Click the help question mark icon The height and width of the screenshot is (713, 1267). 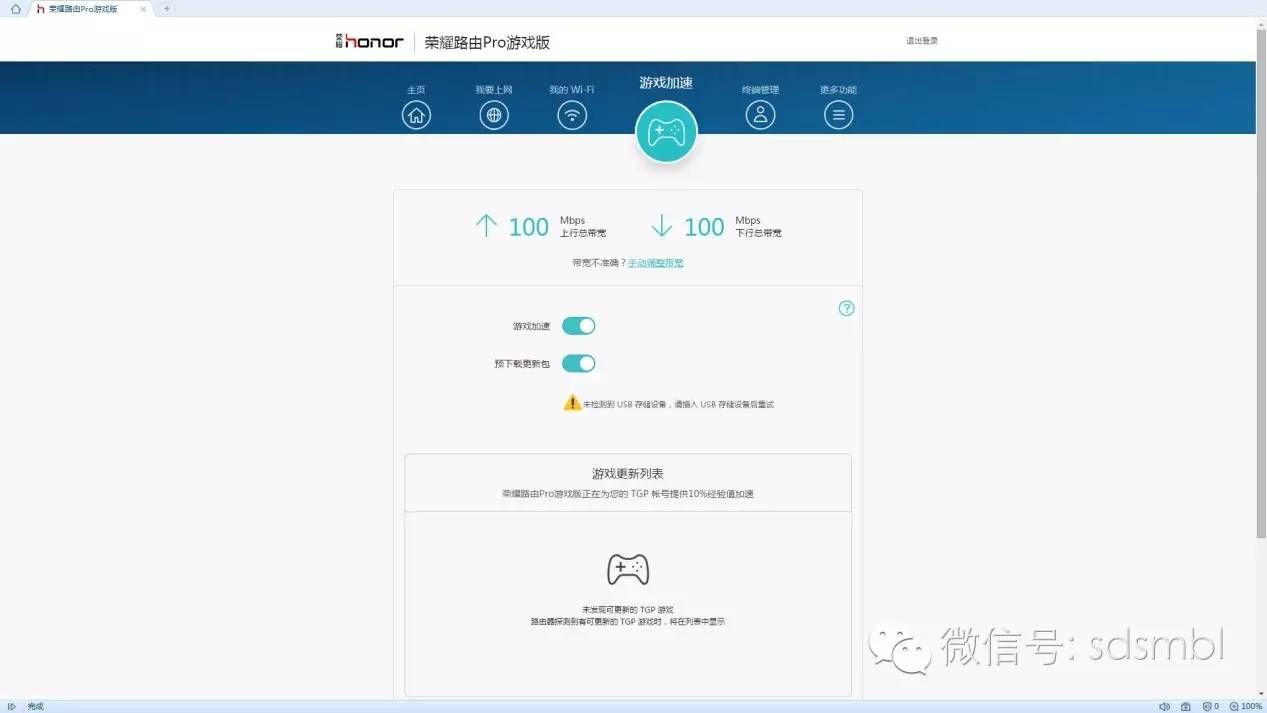[x=846, y=308]
